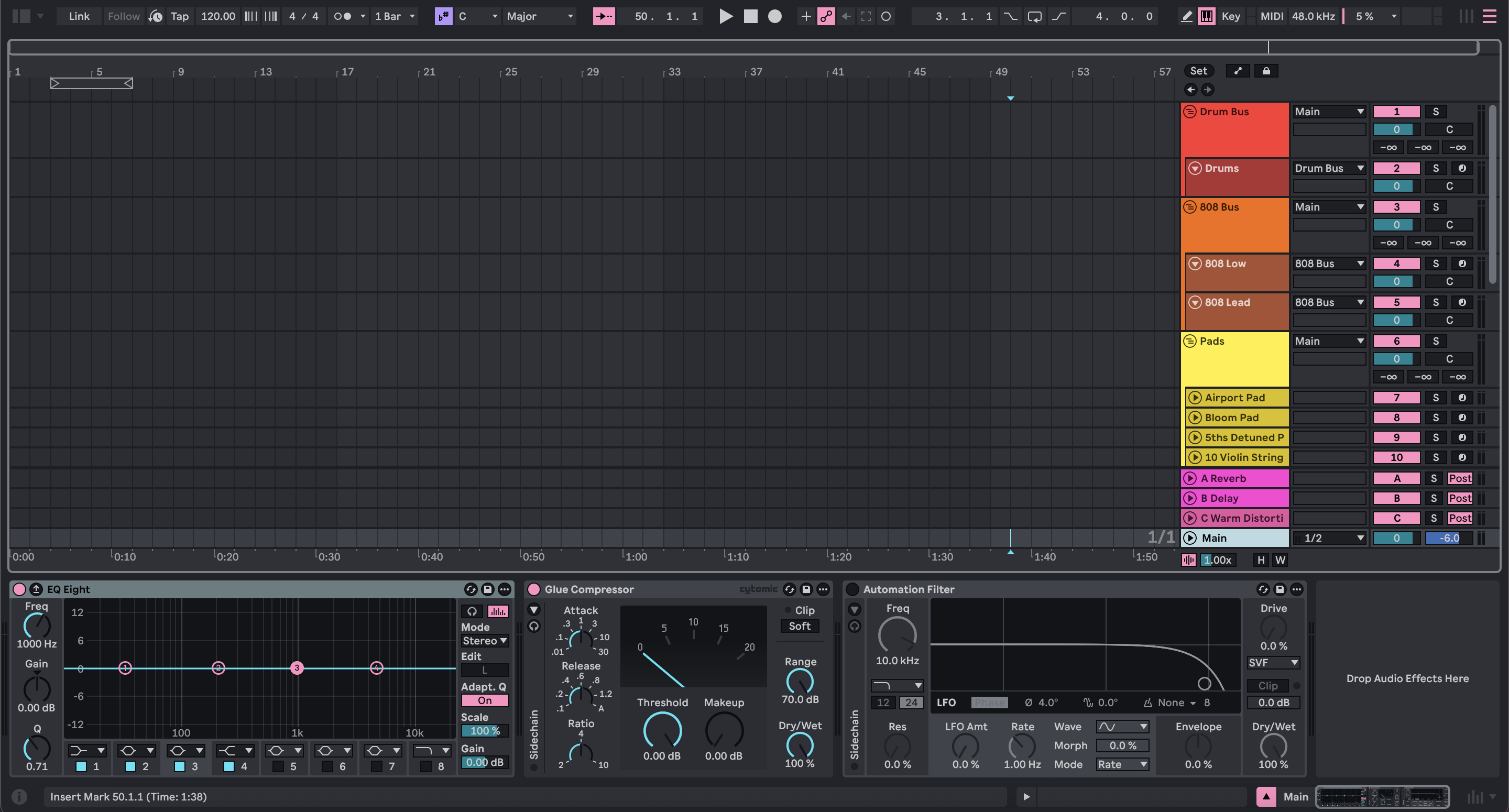Solo the Drum Bus track
The image size is (1509, 812).
(x=1436, y=111)
